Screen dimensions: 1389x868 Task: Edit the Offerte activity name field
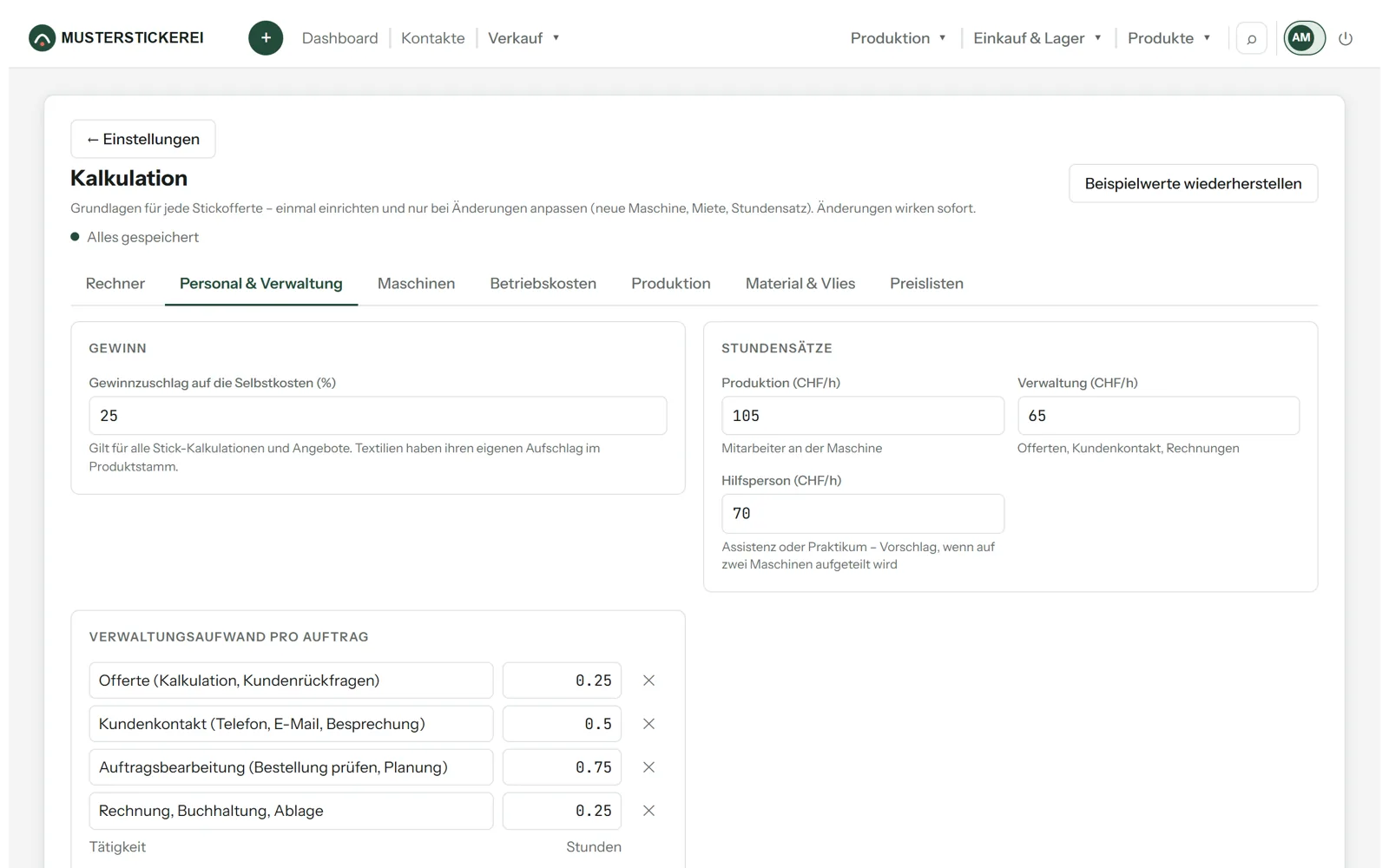(x=291, y=681)
